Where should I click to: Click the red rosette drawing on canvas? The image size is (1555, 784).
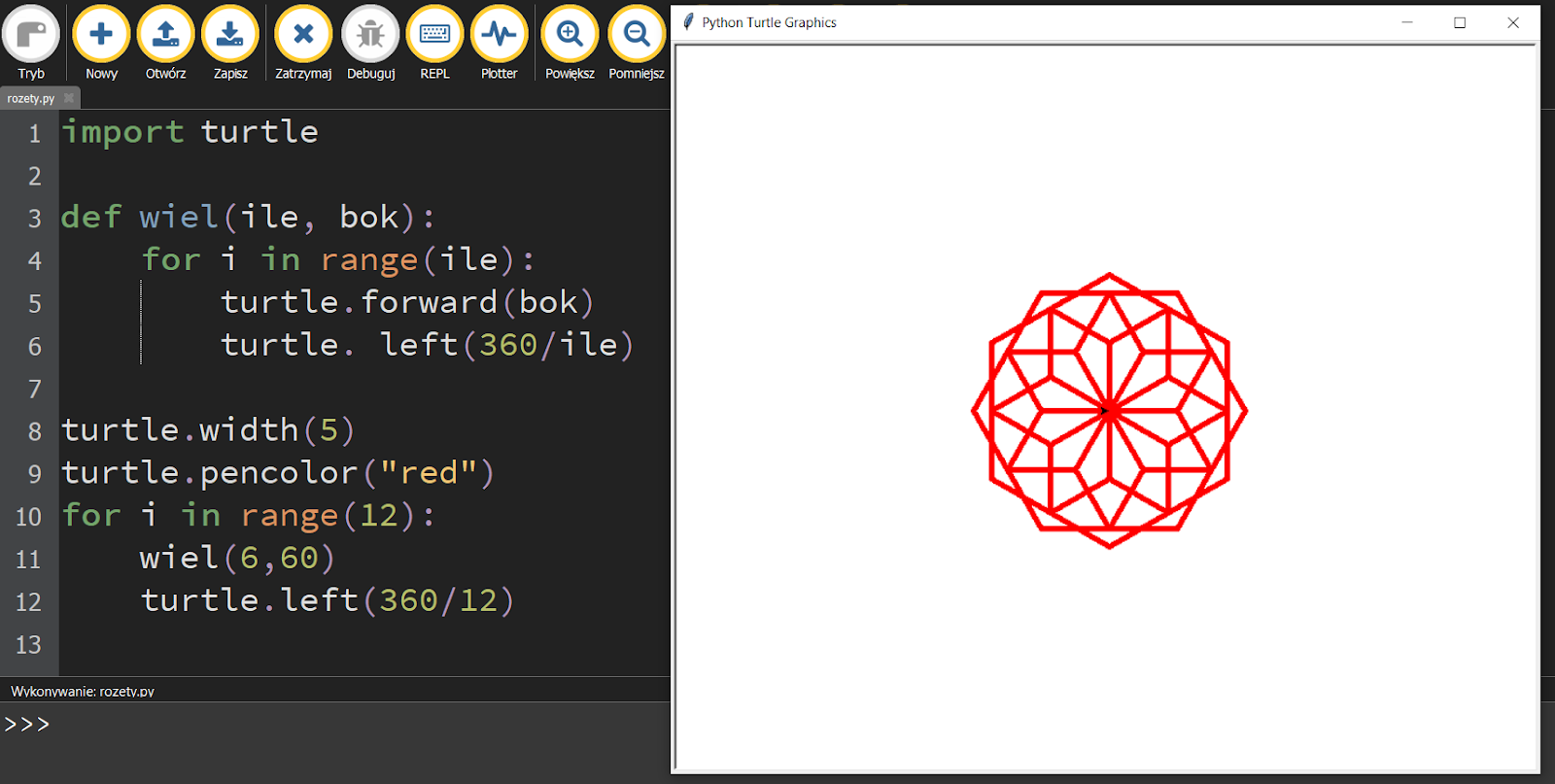1109,411
